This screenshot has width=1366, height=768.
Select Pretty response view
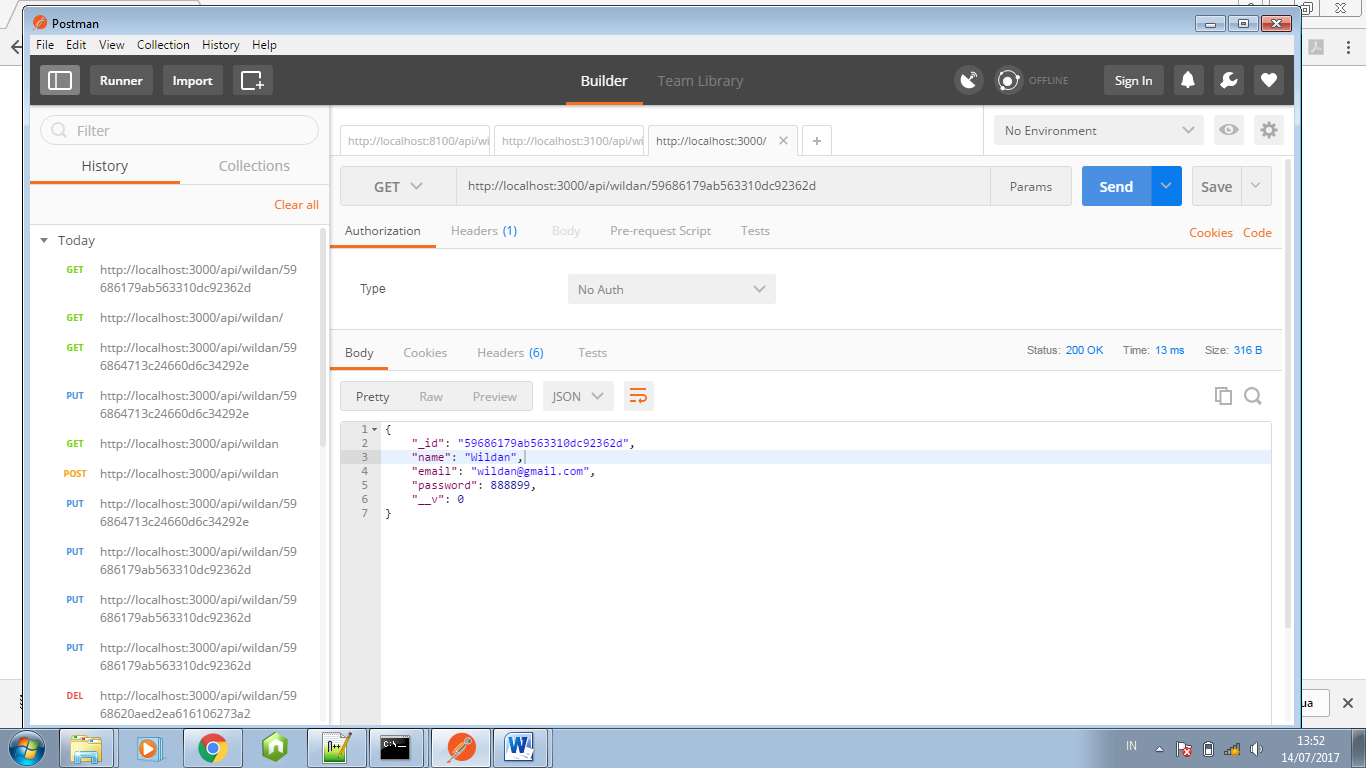pos(372,396)
